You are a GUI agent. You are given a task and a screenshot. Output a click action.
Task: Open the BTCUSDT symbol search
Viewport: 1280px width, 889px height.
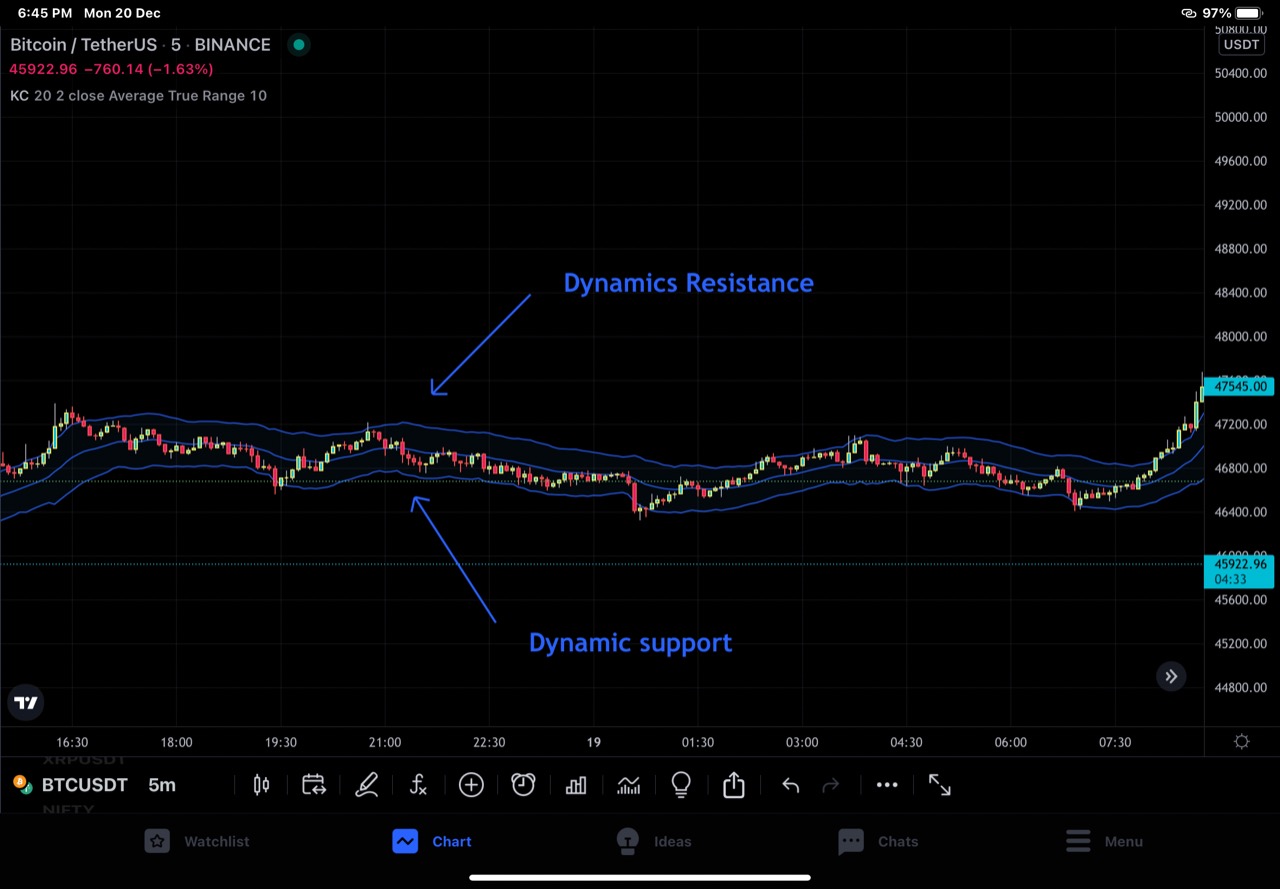[85, 785]
